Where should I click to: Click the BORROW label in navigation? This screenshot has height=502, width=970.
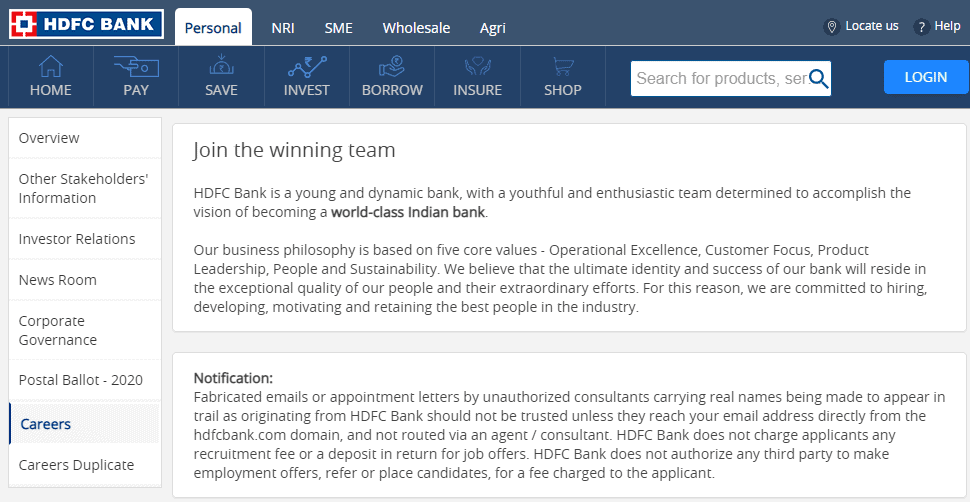point(392,90)
